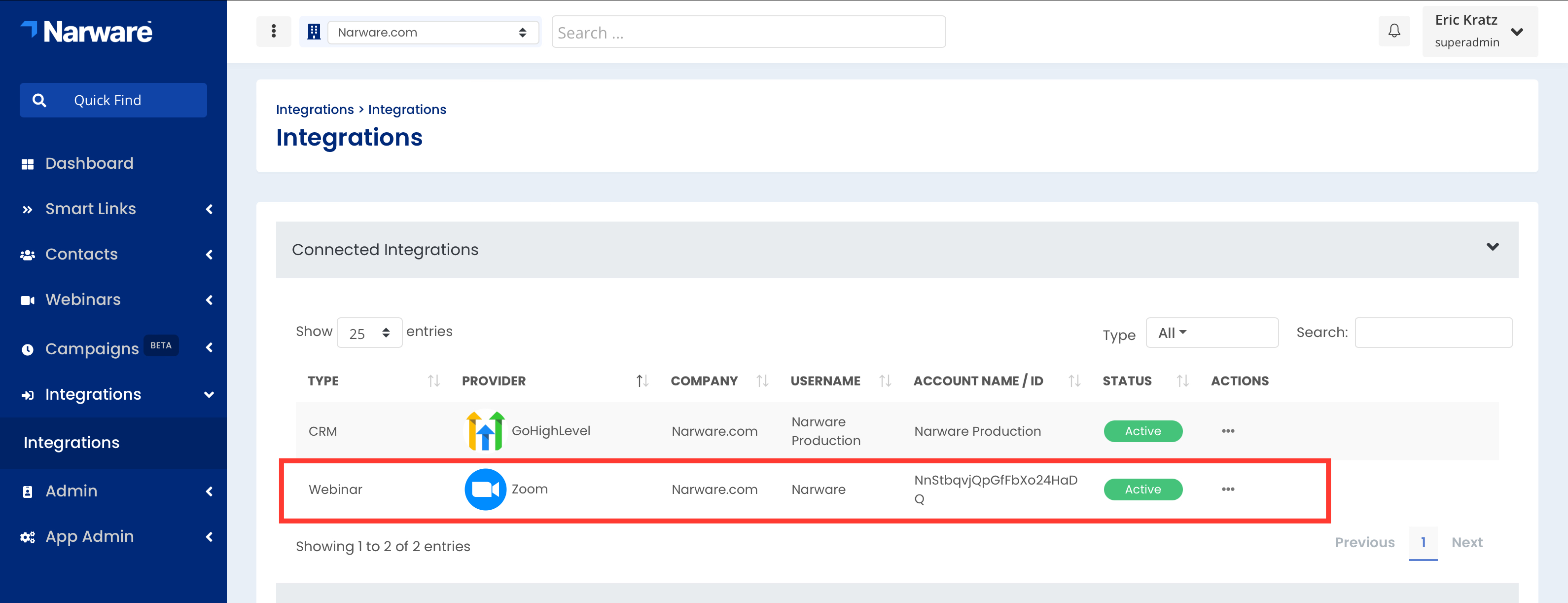The height and width of the screenshot is (603, 1568).
Task: Click the Webinar type cell
Action: click(x=335, y=490)
